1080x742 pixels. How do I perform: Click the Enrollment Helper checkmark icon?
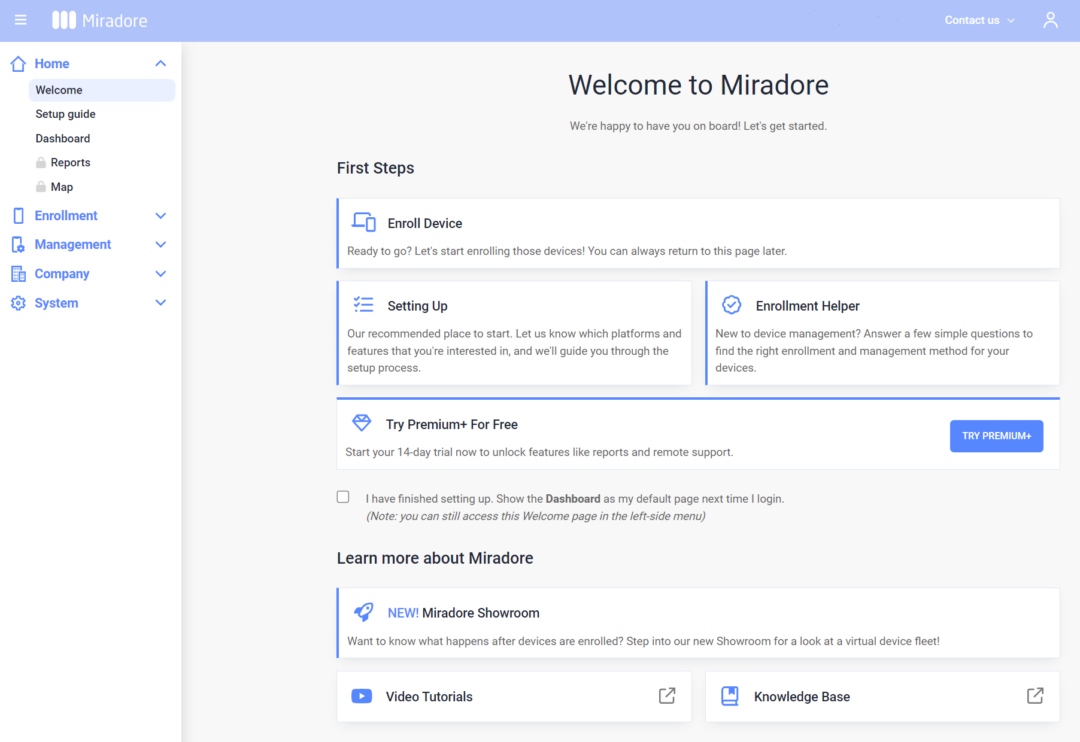[x=729, y=305]
